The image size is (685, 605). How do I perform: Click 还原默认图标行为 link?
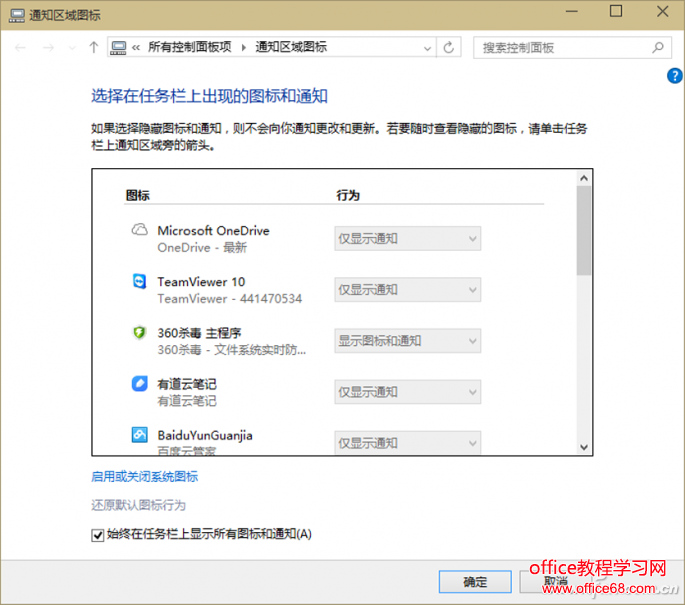pyautogui.click(x=138, y=505)
